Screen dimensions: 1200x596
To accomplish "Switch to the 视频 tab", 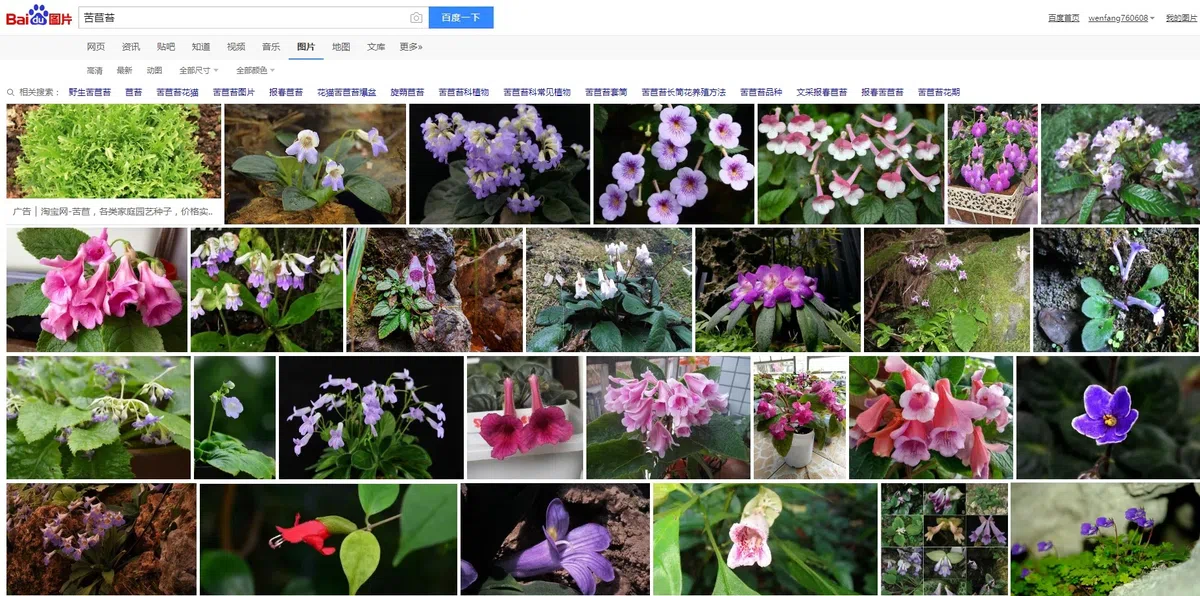I will 236,47.
